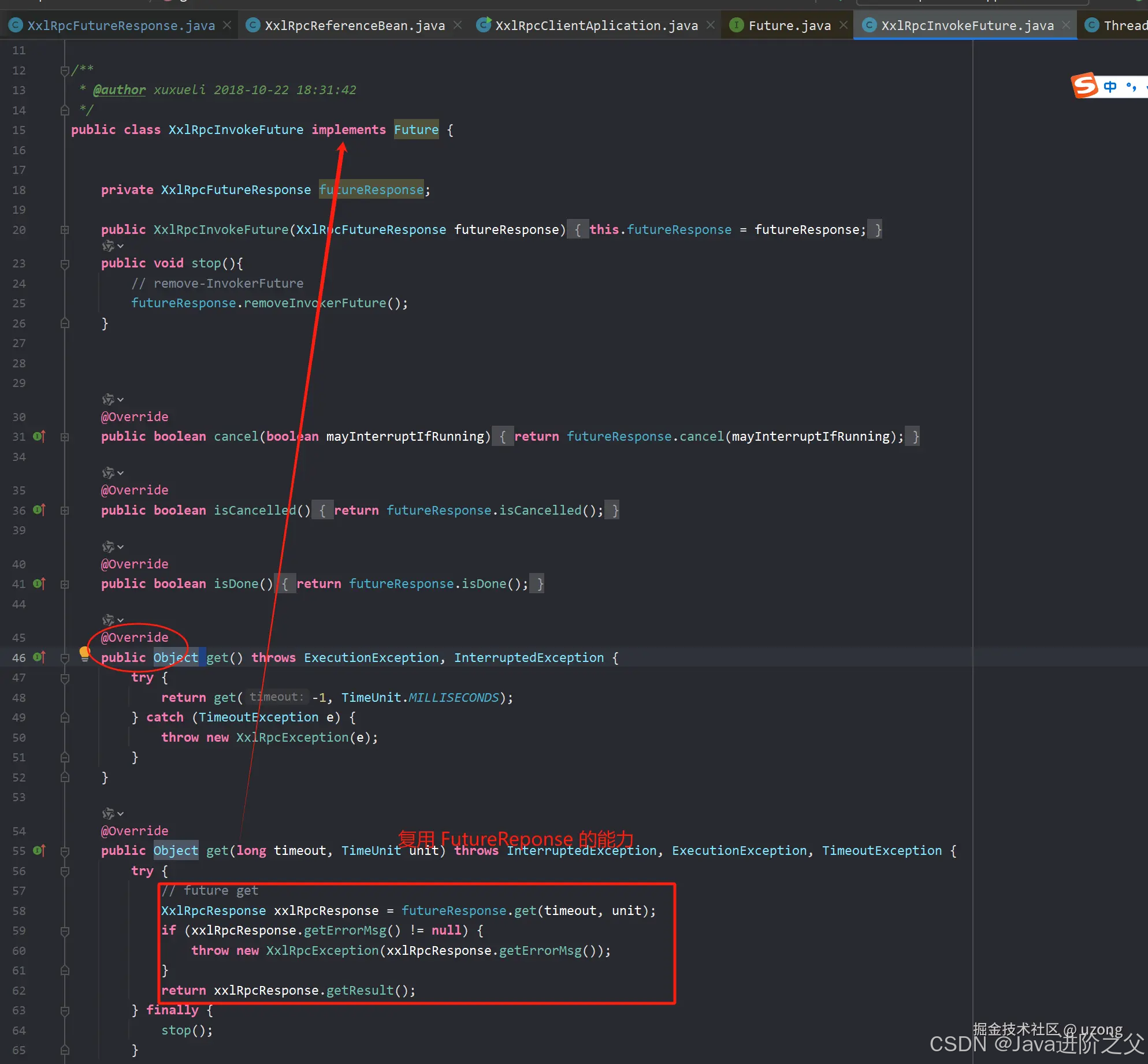Screen dimensions: 1148x1064
Task: Switch to the XxlRpcFutureResponse.java tab
Action: click(x=120, y=25)
